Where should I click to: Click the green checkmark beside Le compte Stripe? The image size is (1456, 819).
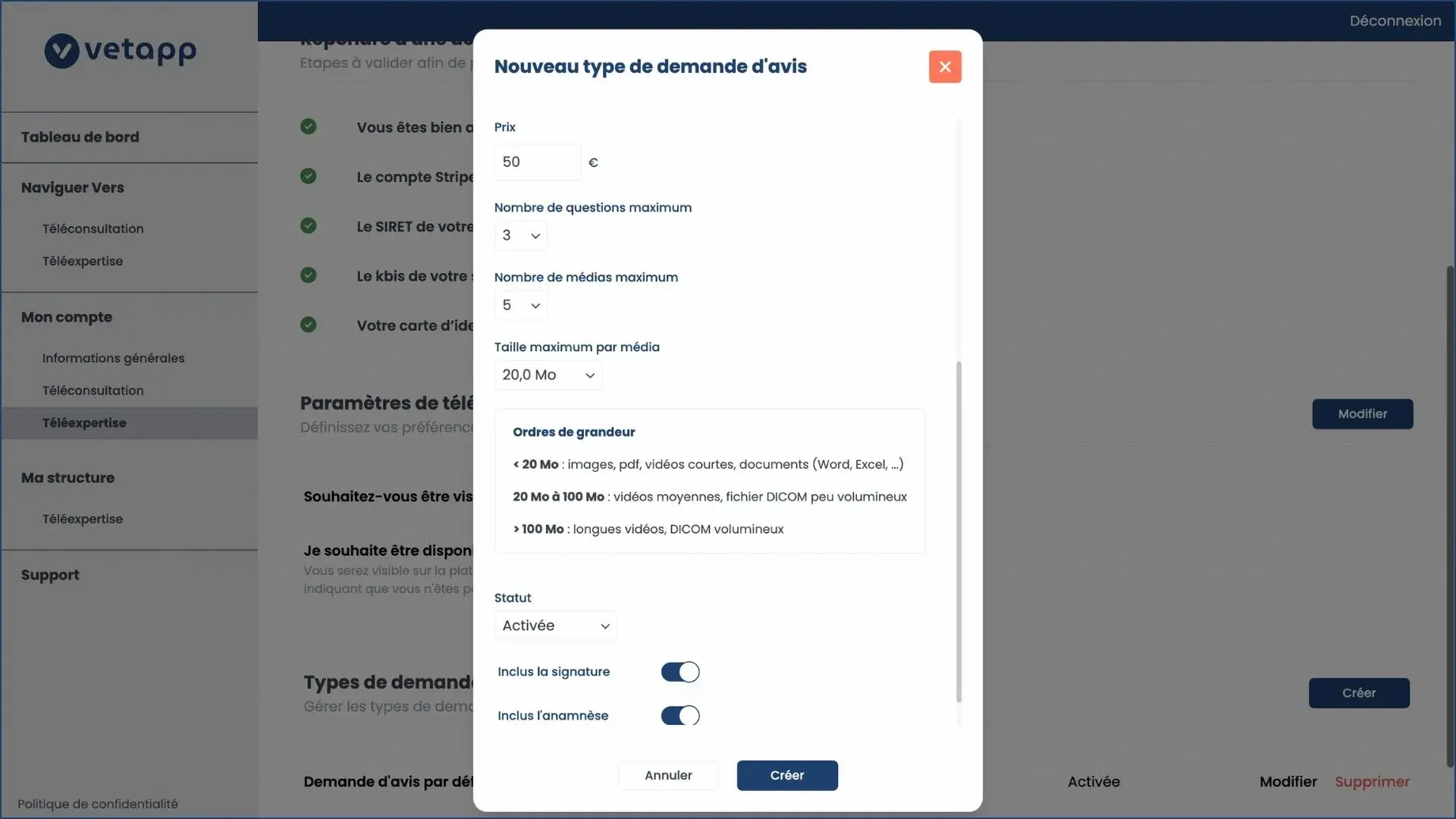pos(308,176)
